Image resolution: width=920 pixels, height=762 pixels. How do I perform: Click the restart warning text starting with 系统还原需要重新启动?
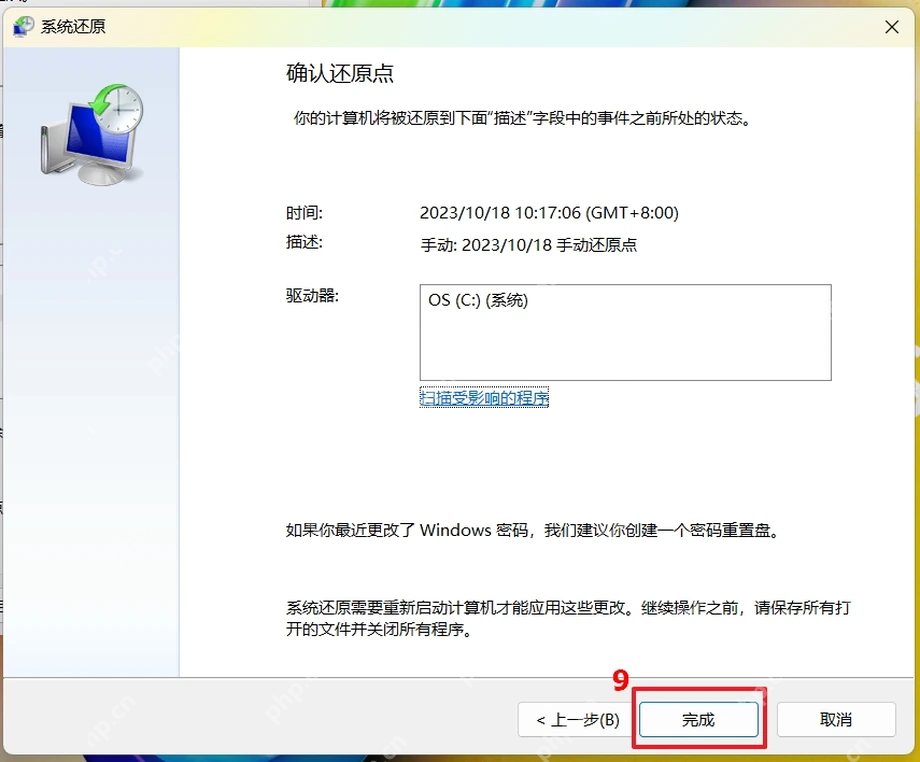(568, 618)
